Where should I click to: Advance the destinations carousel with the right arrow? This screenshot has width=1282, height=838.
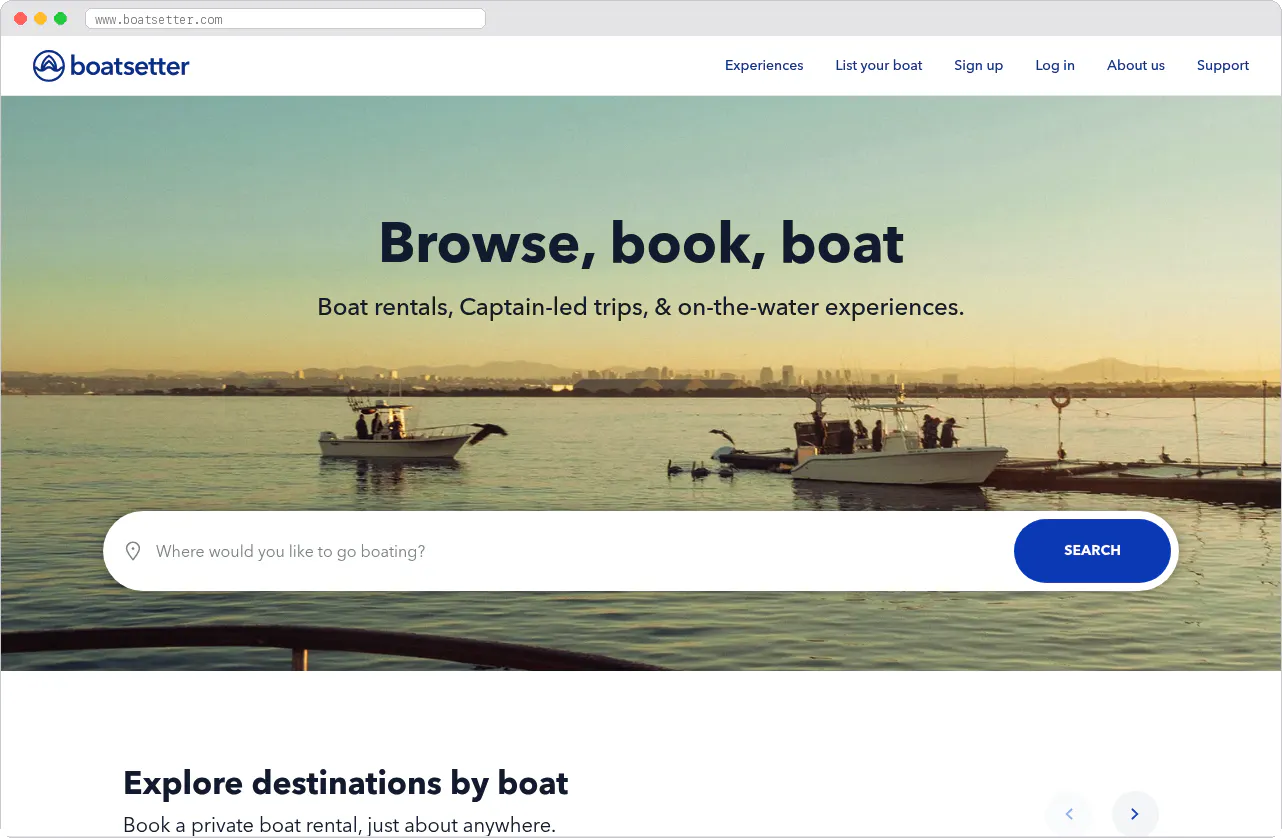tap(1135, 814)
